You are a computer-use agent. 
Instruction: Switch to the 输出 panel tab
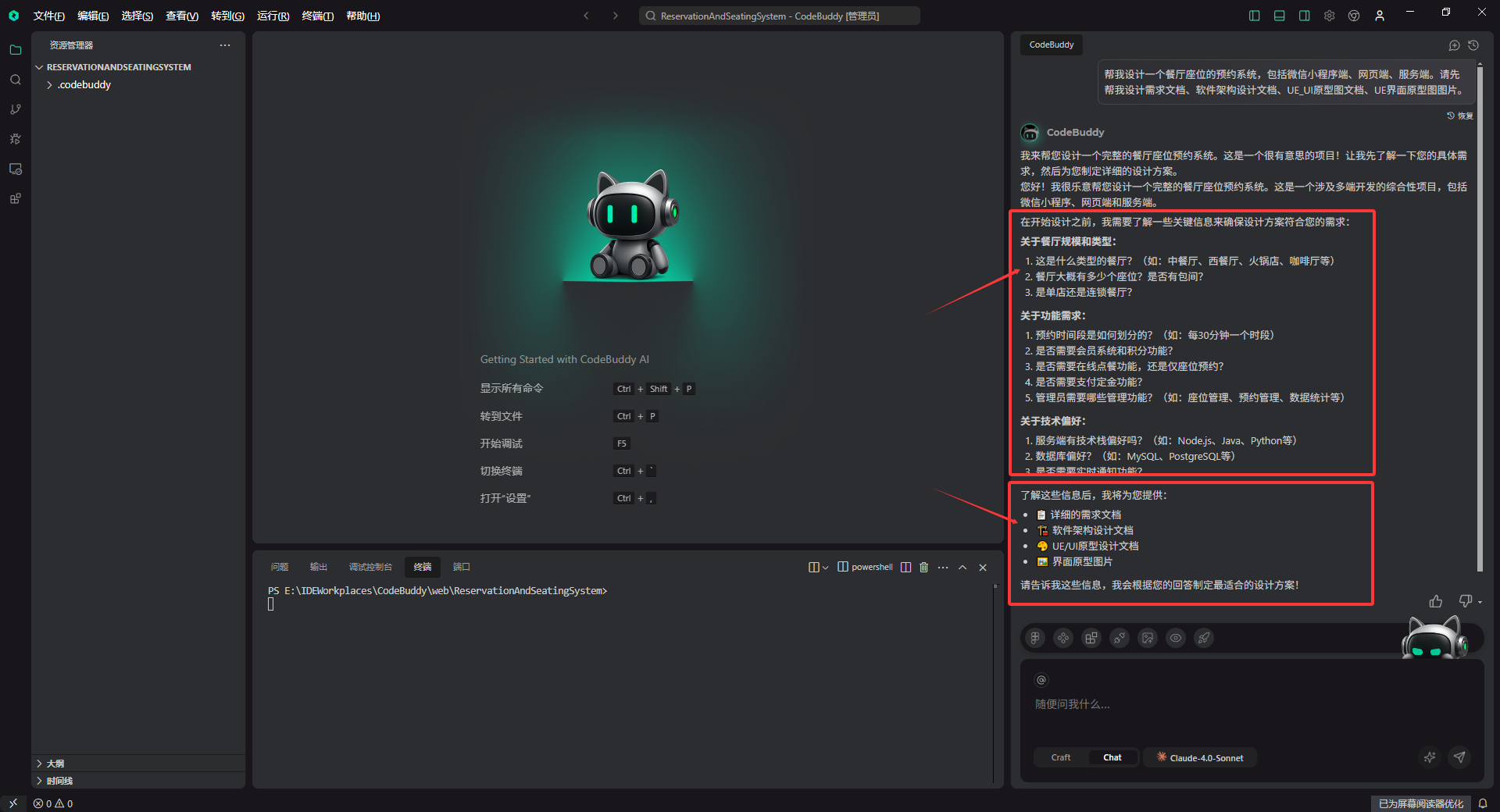(318, 567)
